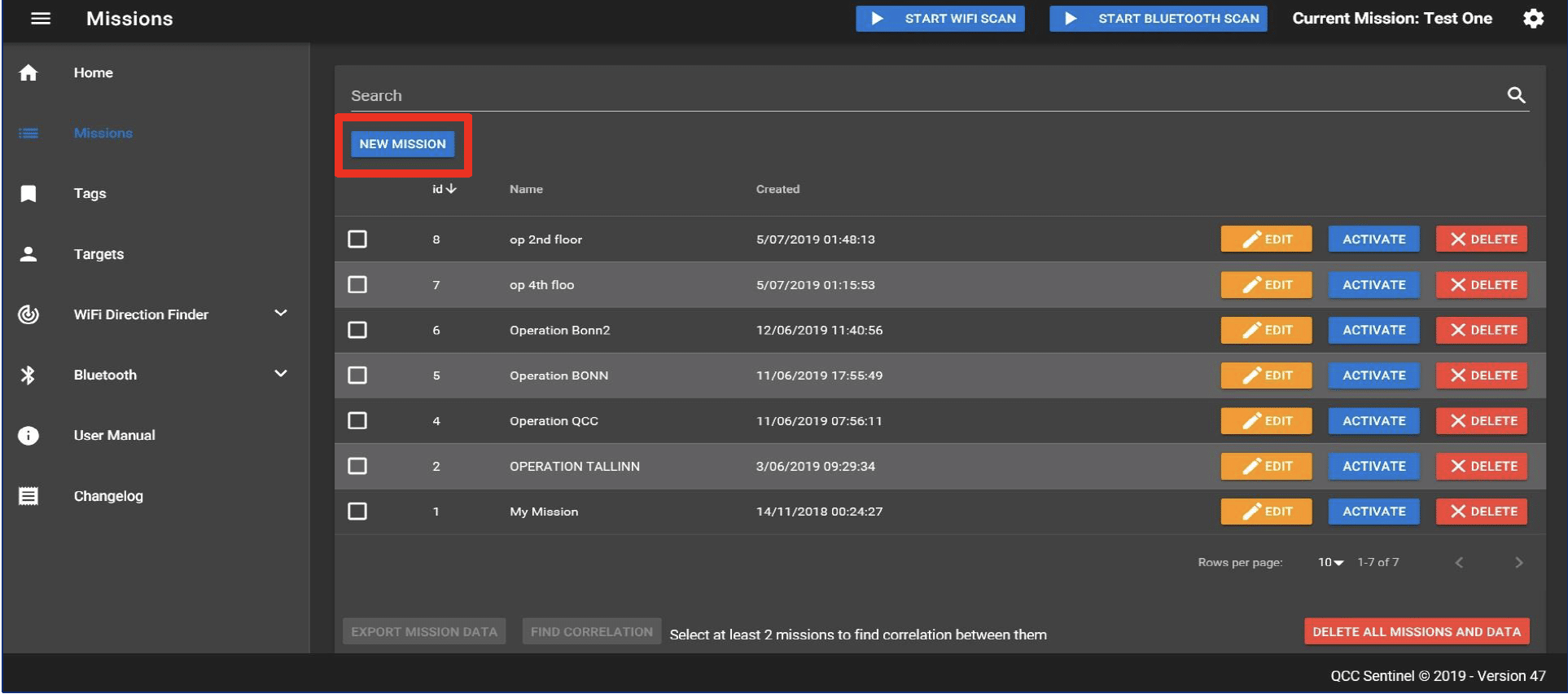This screenshot has width=1568, height=694.
Task: Edit the OPERATION TALLINN mission
Action: point(1266,466)
